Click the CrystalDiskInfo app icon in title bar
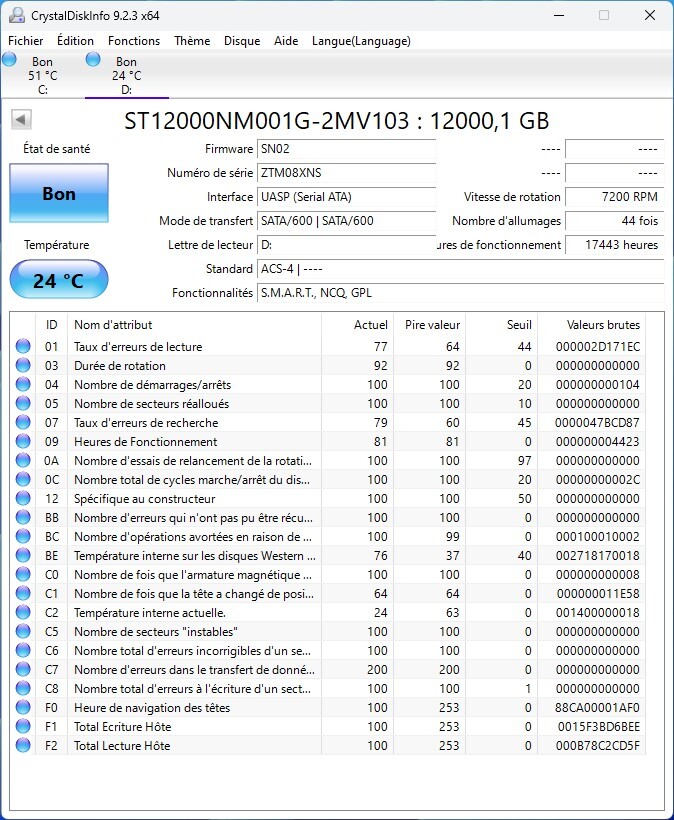The image size is (674, 820). [17, 15]
